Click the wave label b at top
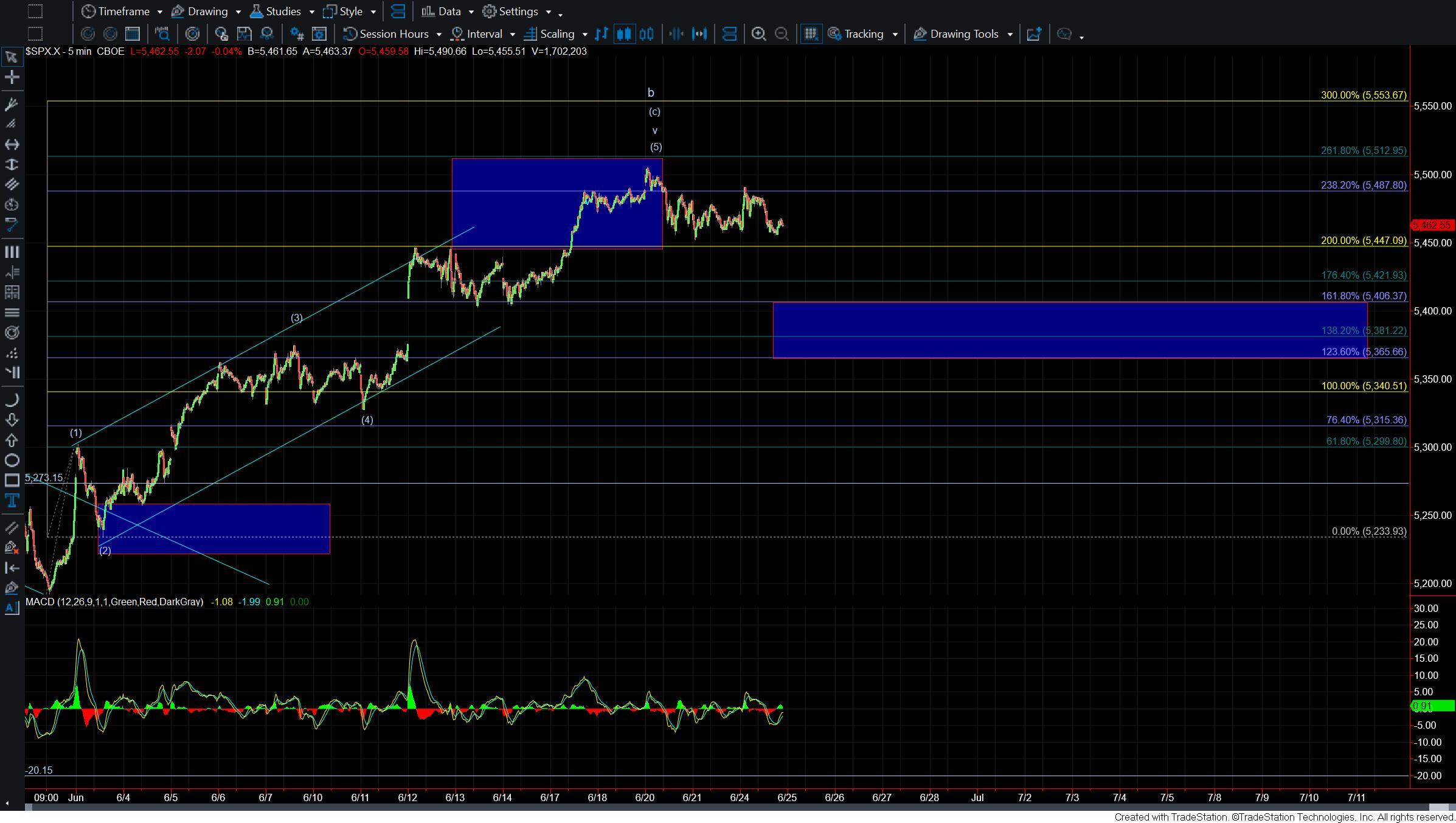 [651, 92]
